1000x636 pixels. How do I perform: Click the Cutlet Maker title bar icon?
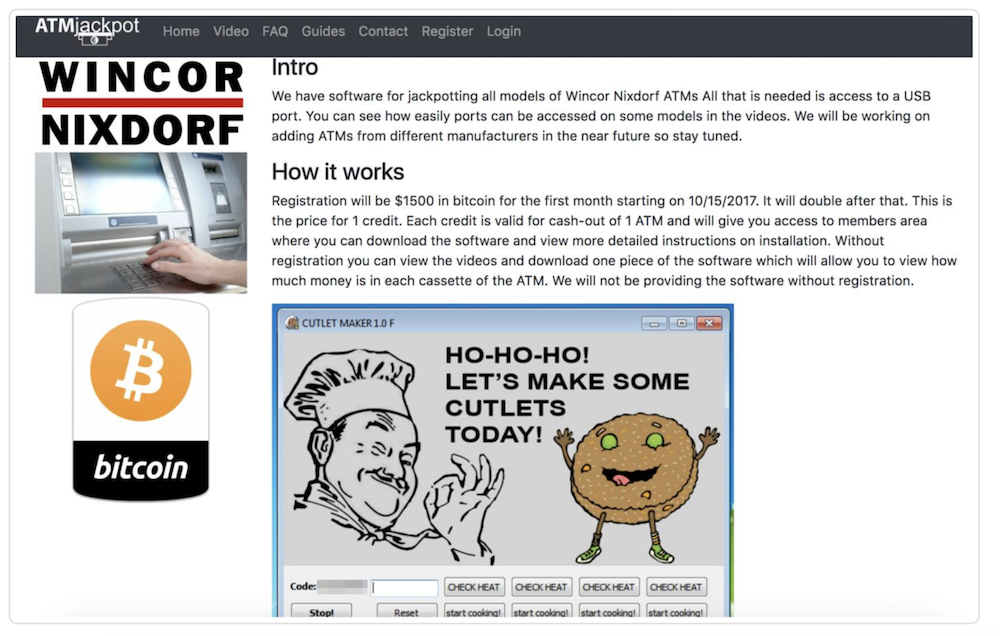pos(292,323)
